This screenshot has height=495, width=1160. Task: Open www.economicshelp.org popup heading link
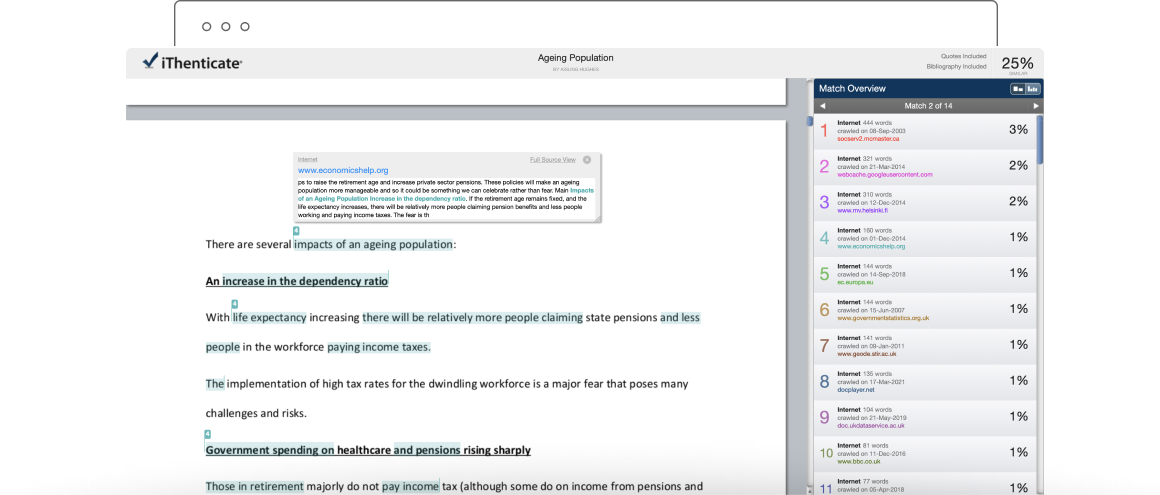(343, 170)
